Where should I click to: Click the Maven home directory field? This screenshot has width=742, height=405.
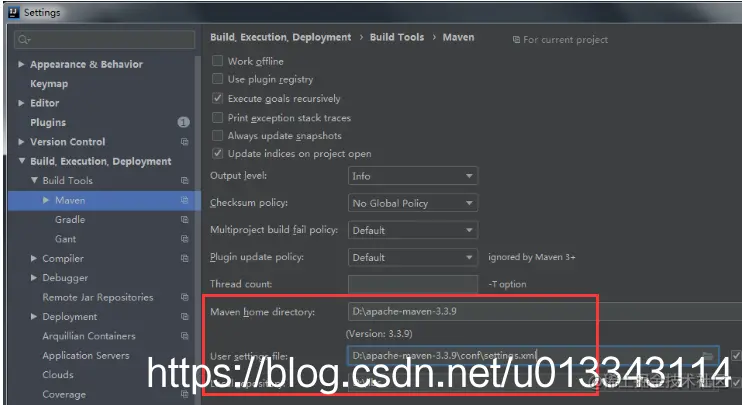[x=544, y=311]
